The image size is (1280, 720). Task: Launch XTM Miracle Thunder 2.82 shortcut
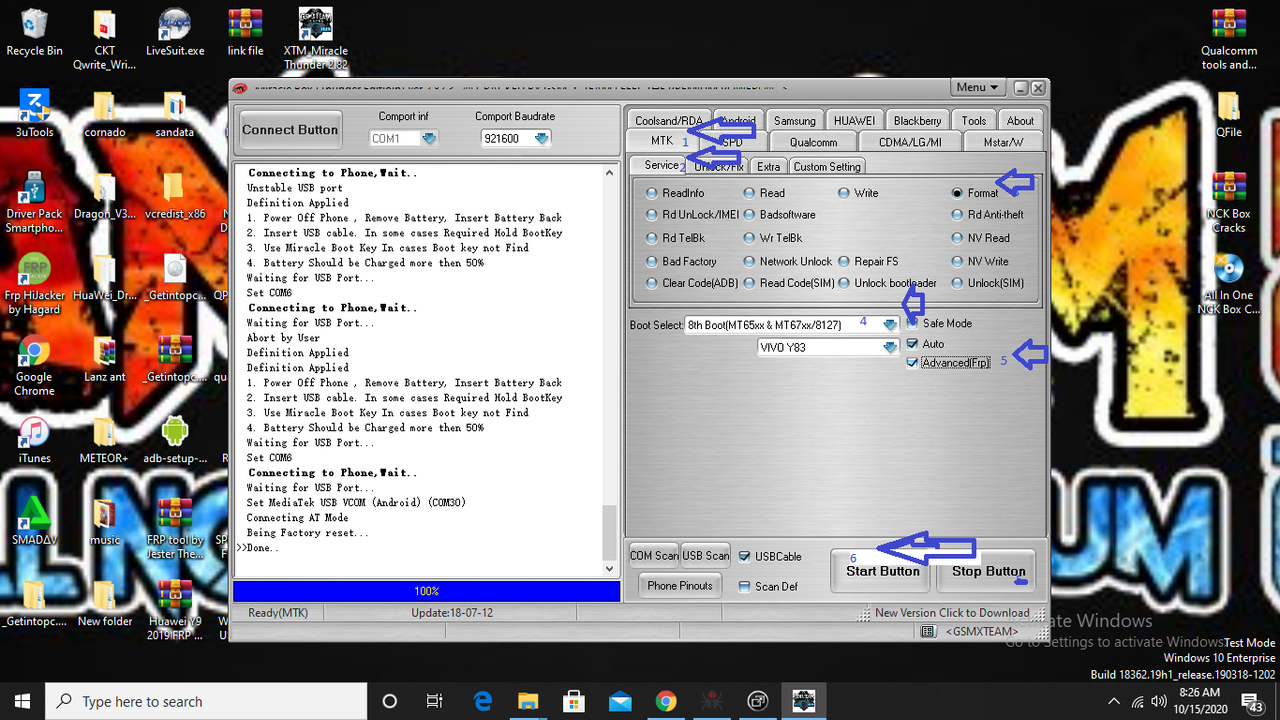315,39
